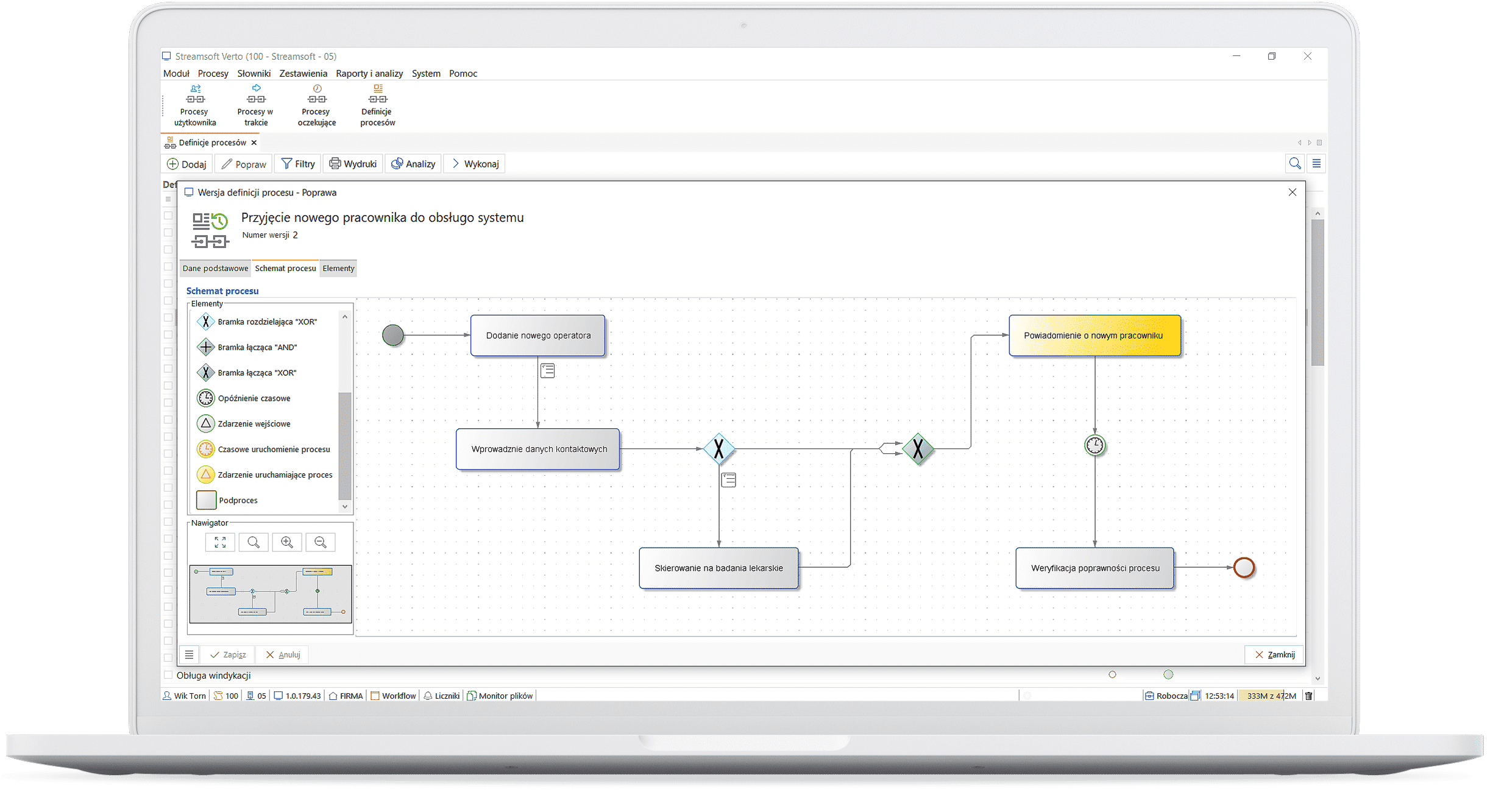Click the trash icon in status bar

[1309, 696]
